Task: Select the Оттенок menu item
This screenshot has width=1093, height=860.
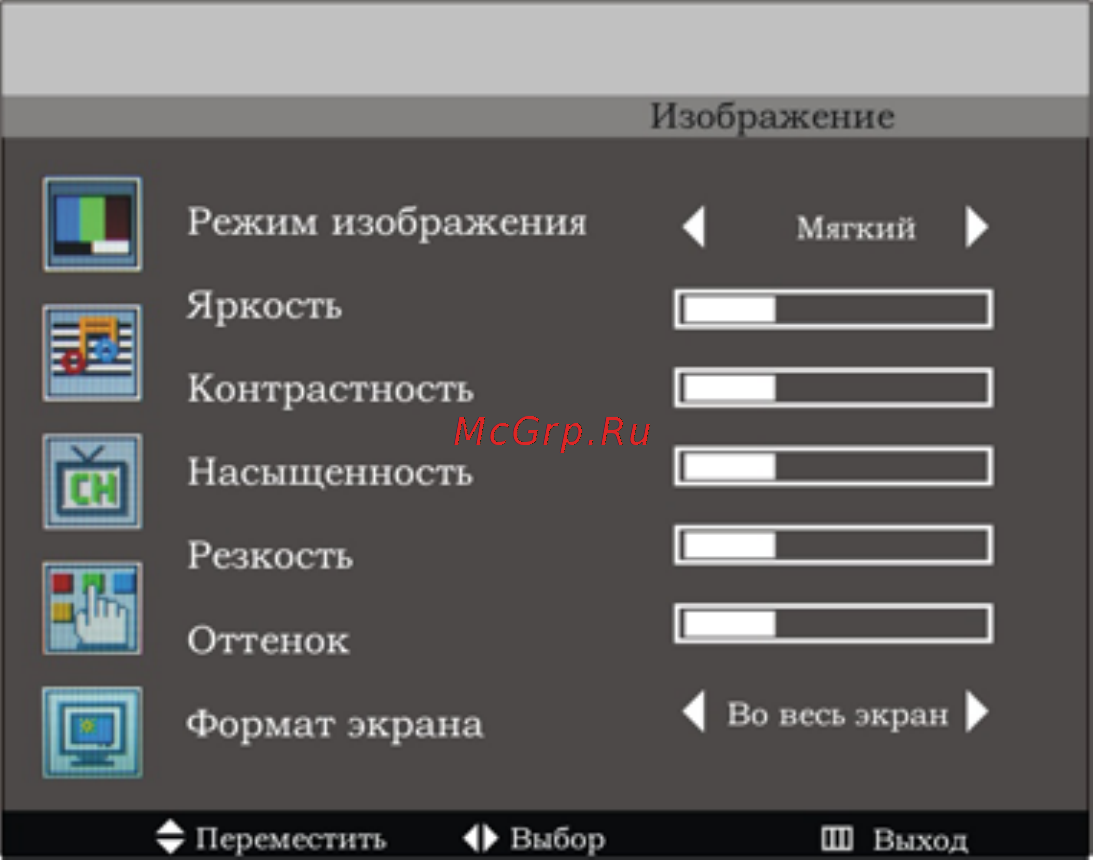Action: [x=268, y=640]
